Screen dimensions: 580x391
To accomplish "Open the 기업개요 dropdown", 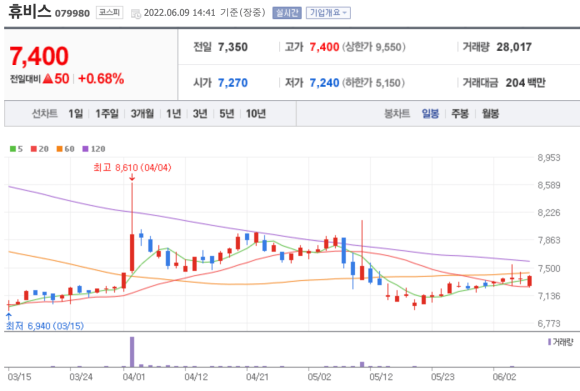I will (x=328, y=13).
